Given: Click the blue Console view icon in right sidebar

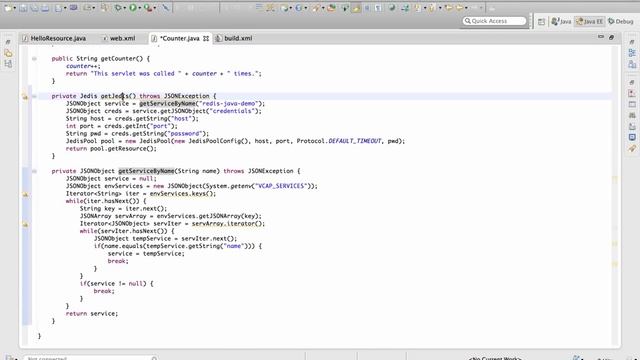Looking at the screenshot, I should 632,137.
